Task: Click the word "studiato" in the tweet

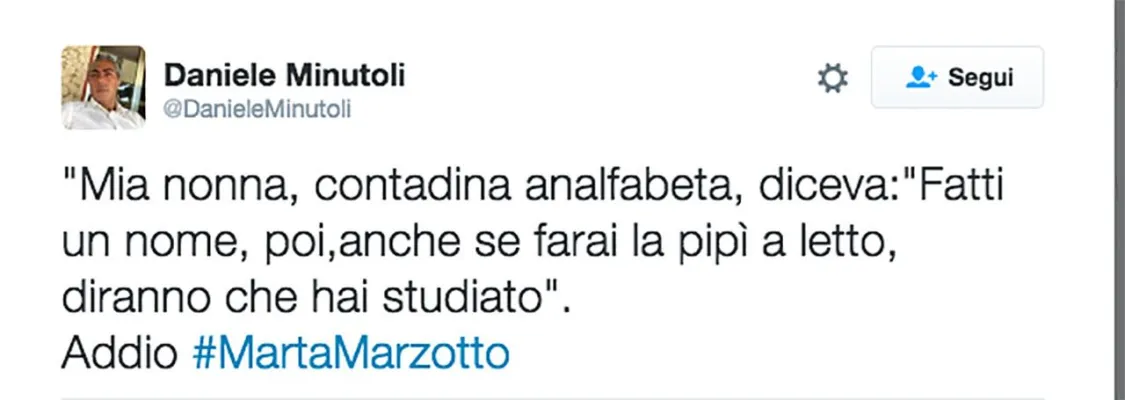Action: [x=462, y=299]
